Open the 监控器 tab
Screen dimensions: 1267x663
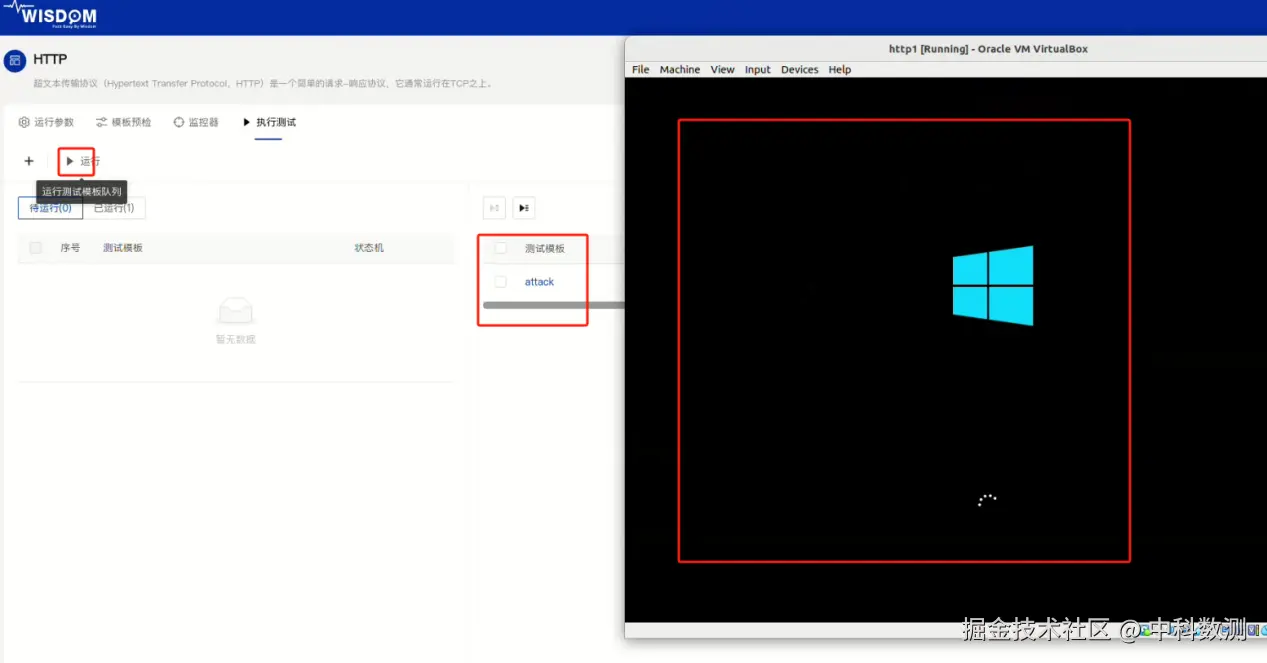196,122
